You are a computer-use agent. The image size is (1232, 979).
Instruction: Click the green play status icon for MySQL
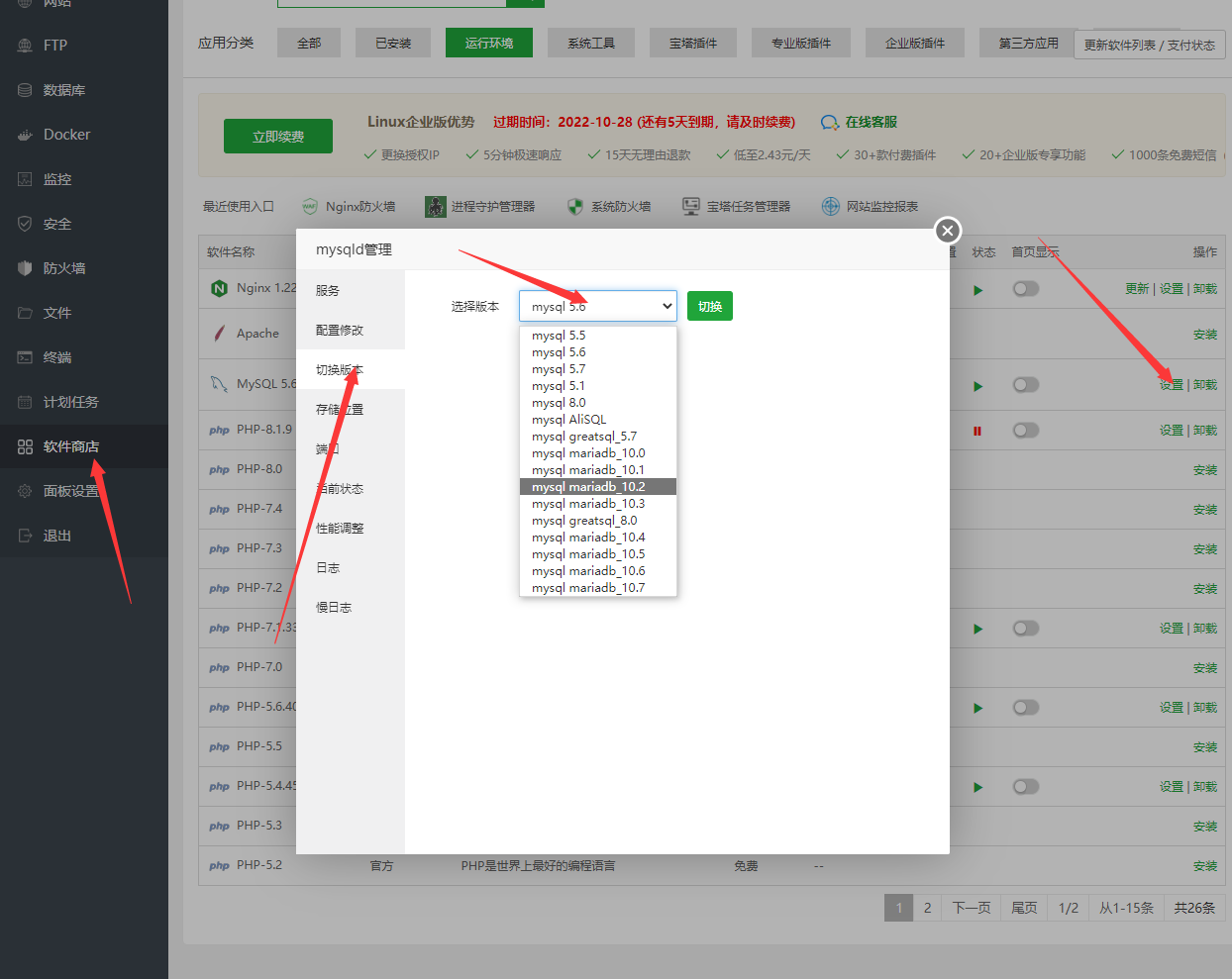[978, 386]
